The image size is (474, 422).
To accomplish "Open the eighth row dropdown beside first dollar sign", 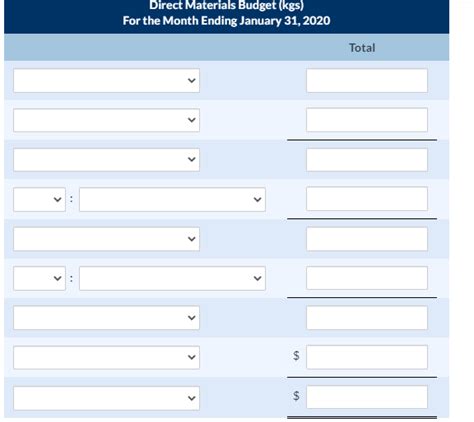I will tap(106, 357).
